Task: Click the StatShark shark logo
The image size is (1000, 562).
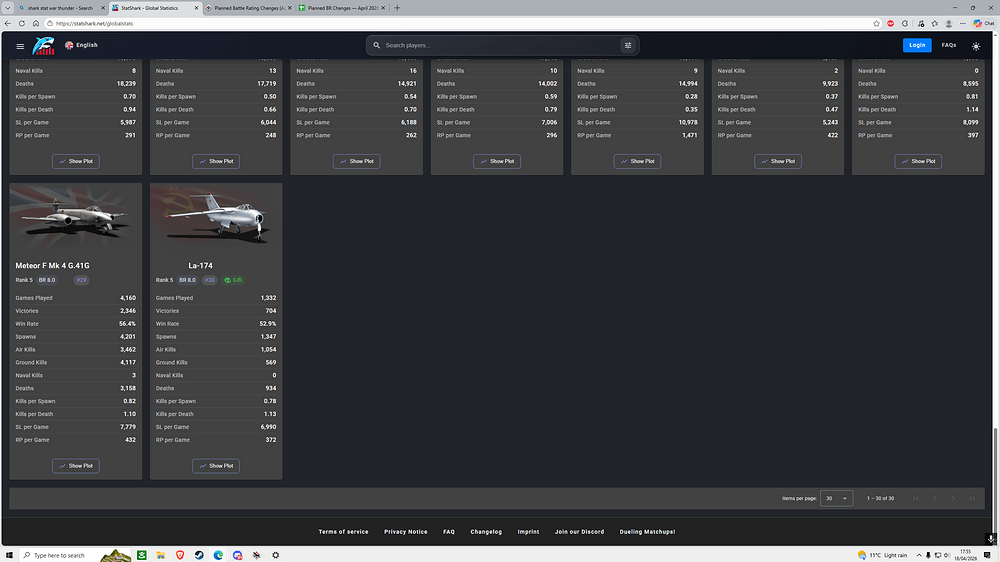Action: point(43,45)
